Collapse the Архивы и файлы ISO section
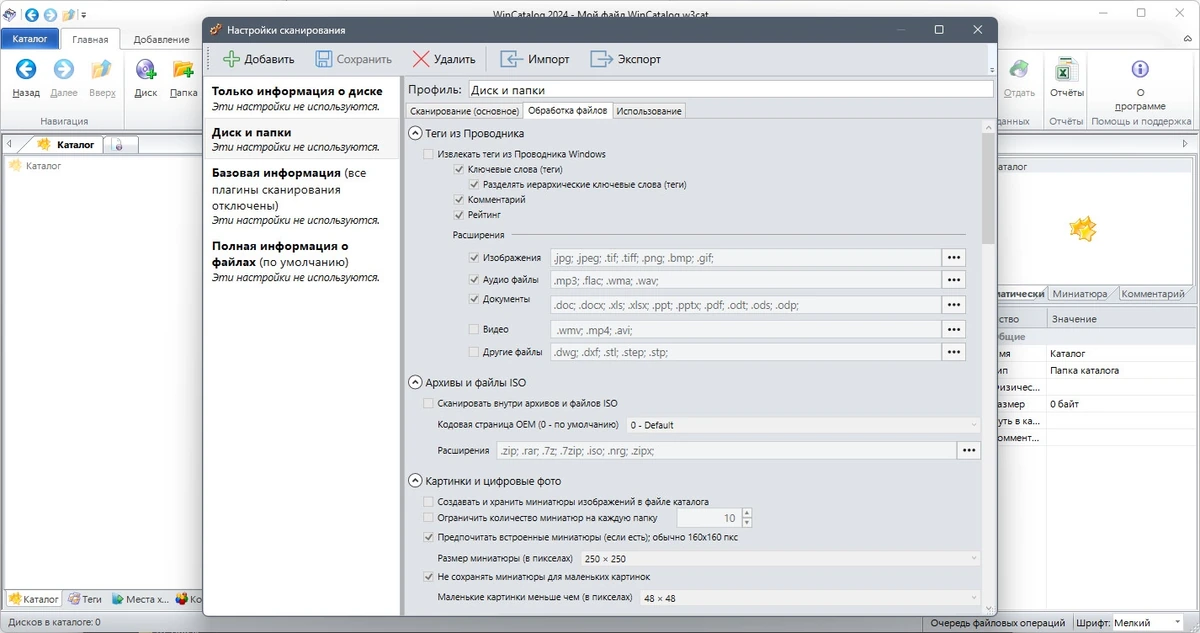Screen dimensions: 1200x633 tap(416, 382)
